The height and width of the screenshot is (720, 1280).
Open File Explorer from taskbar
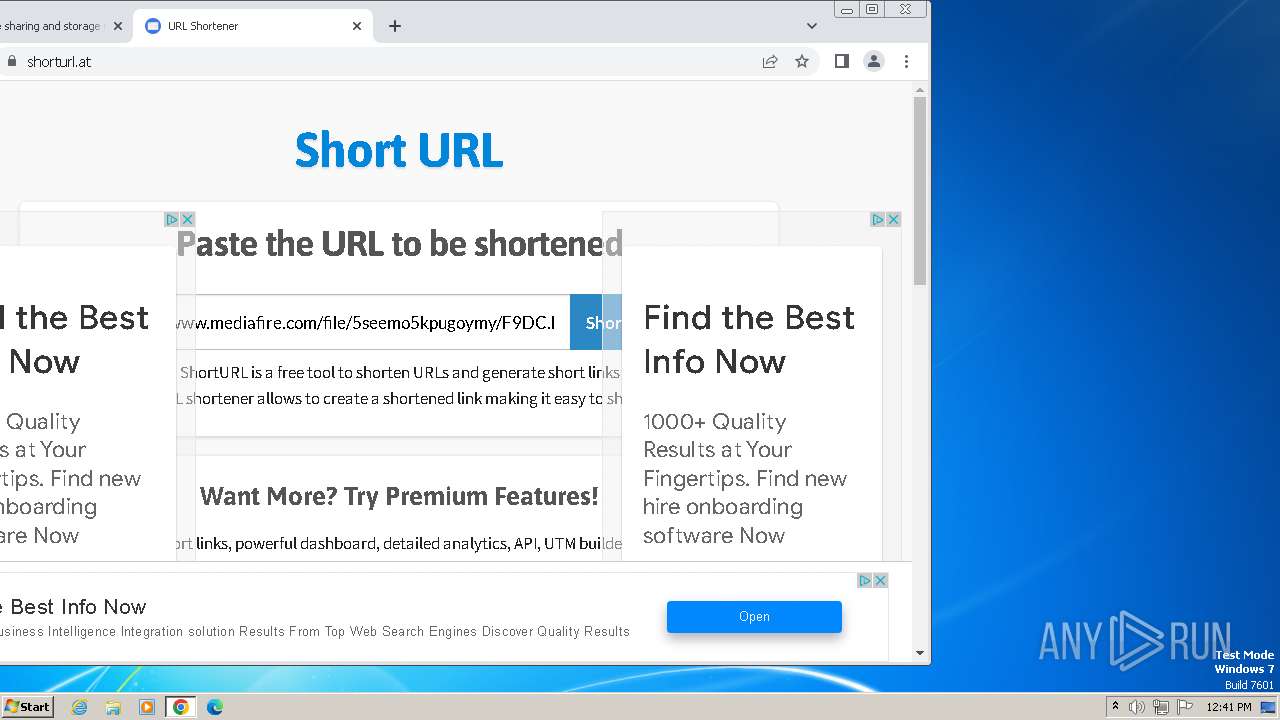(113, 707)
